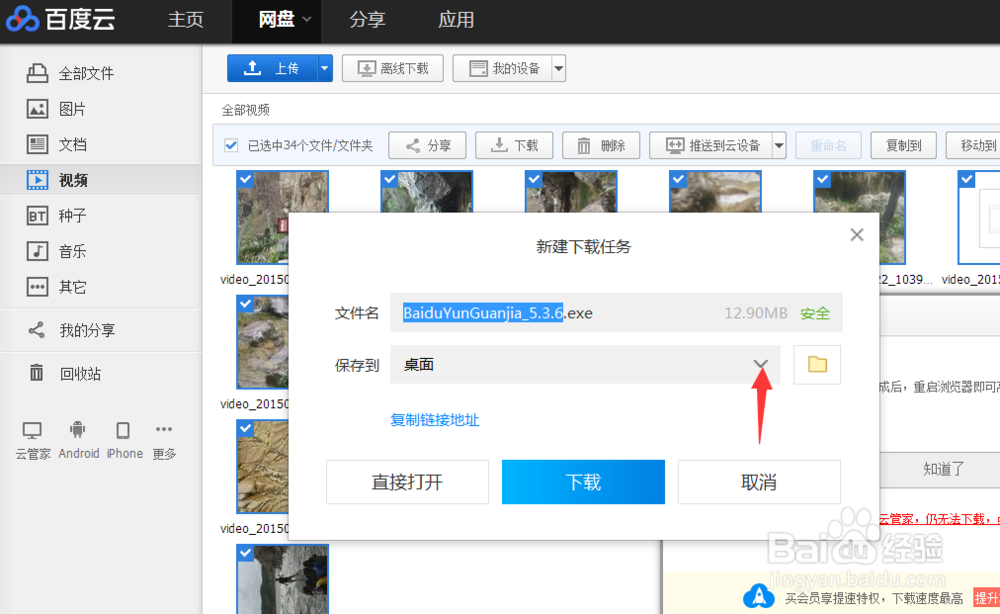Click the 云管家 desktop client icon

click(x=32, y=431)
